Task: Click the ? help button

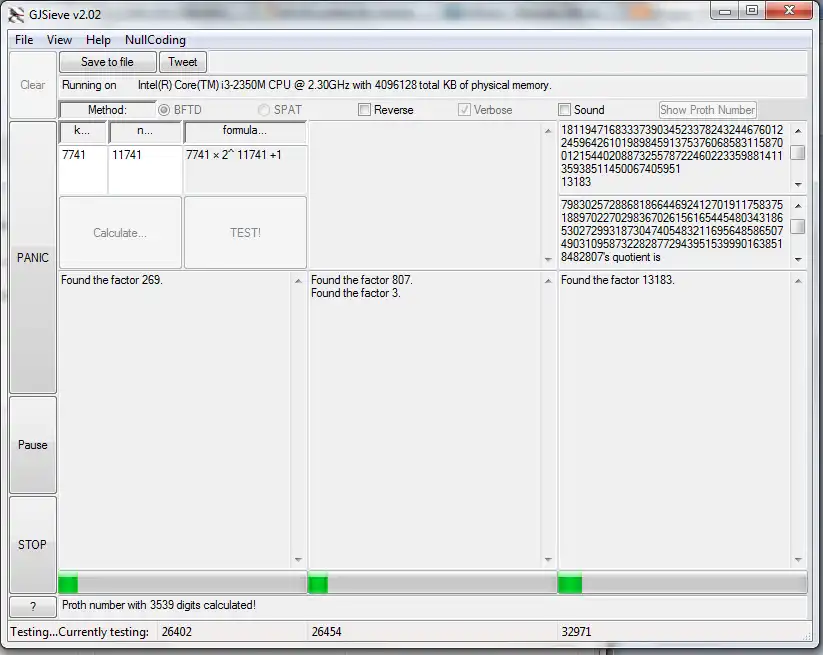Action: (33, 607)
